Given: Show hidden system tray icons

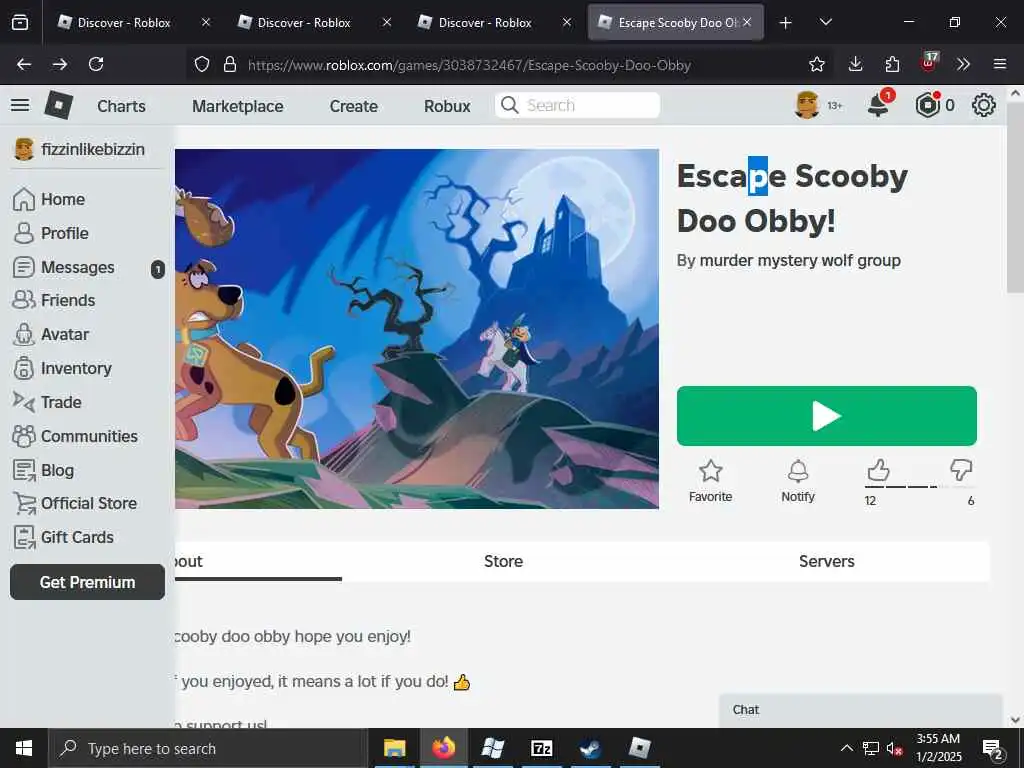Looking at the screenshot, I should (846, 748).
